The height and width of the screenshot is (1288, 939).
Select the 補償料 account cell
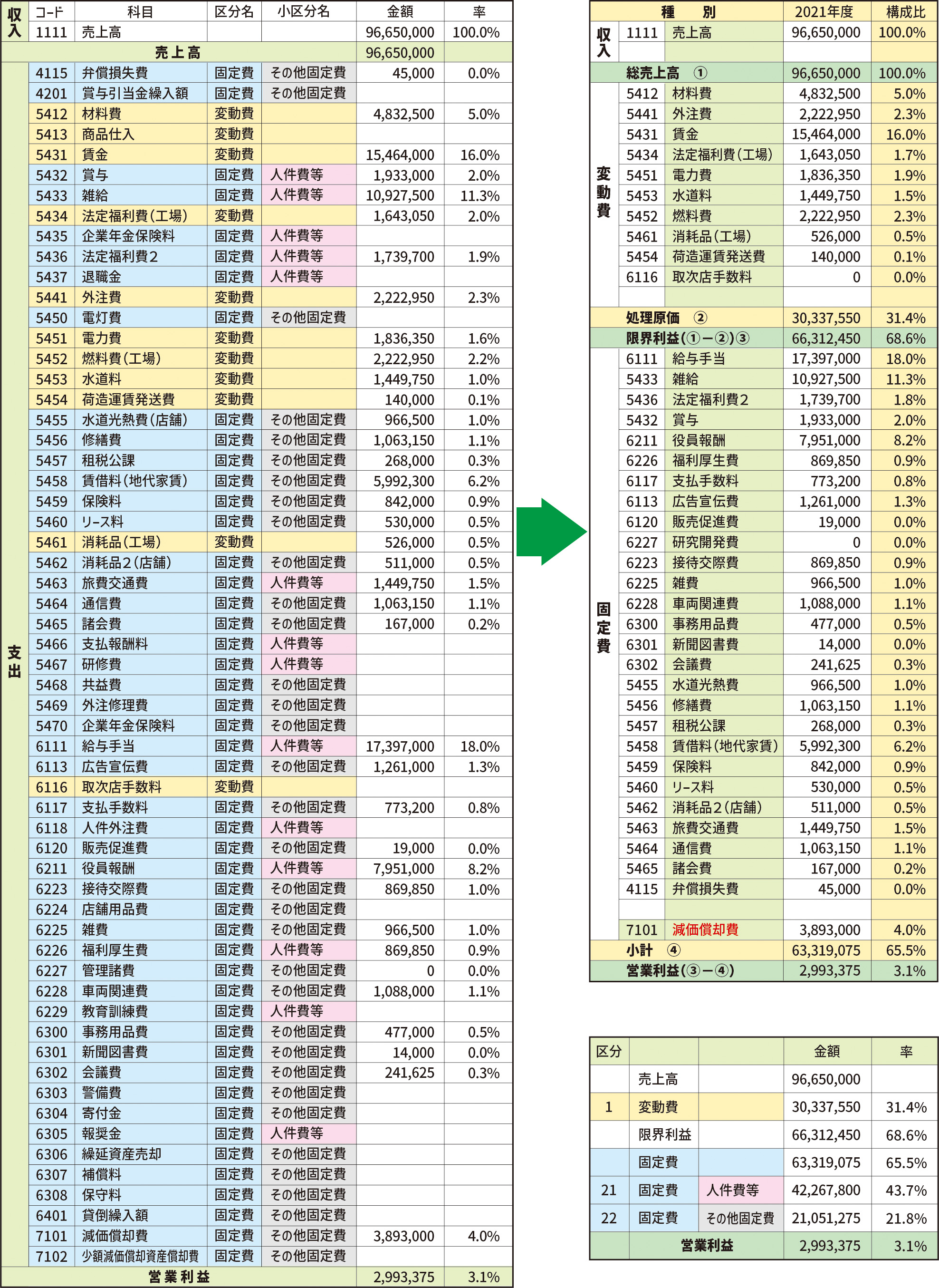140,1174
